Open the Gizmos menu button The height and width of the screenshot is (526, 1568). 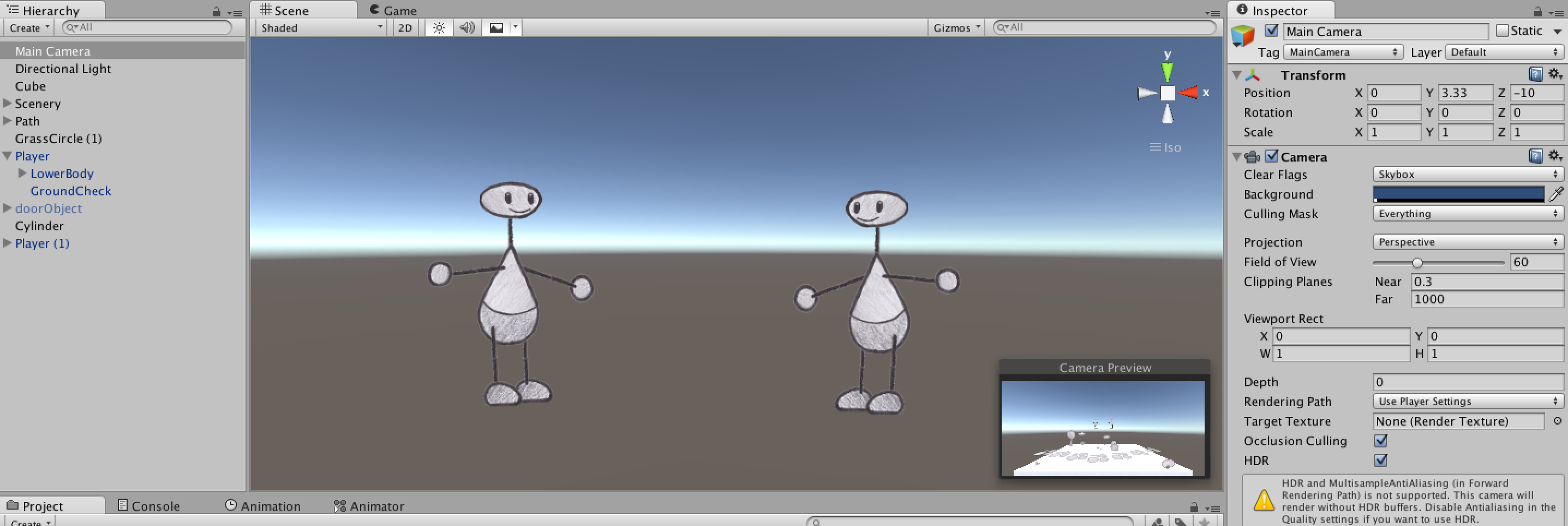956,27
